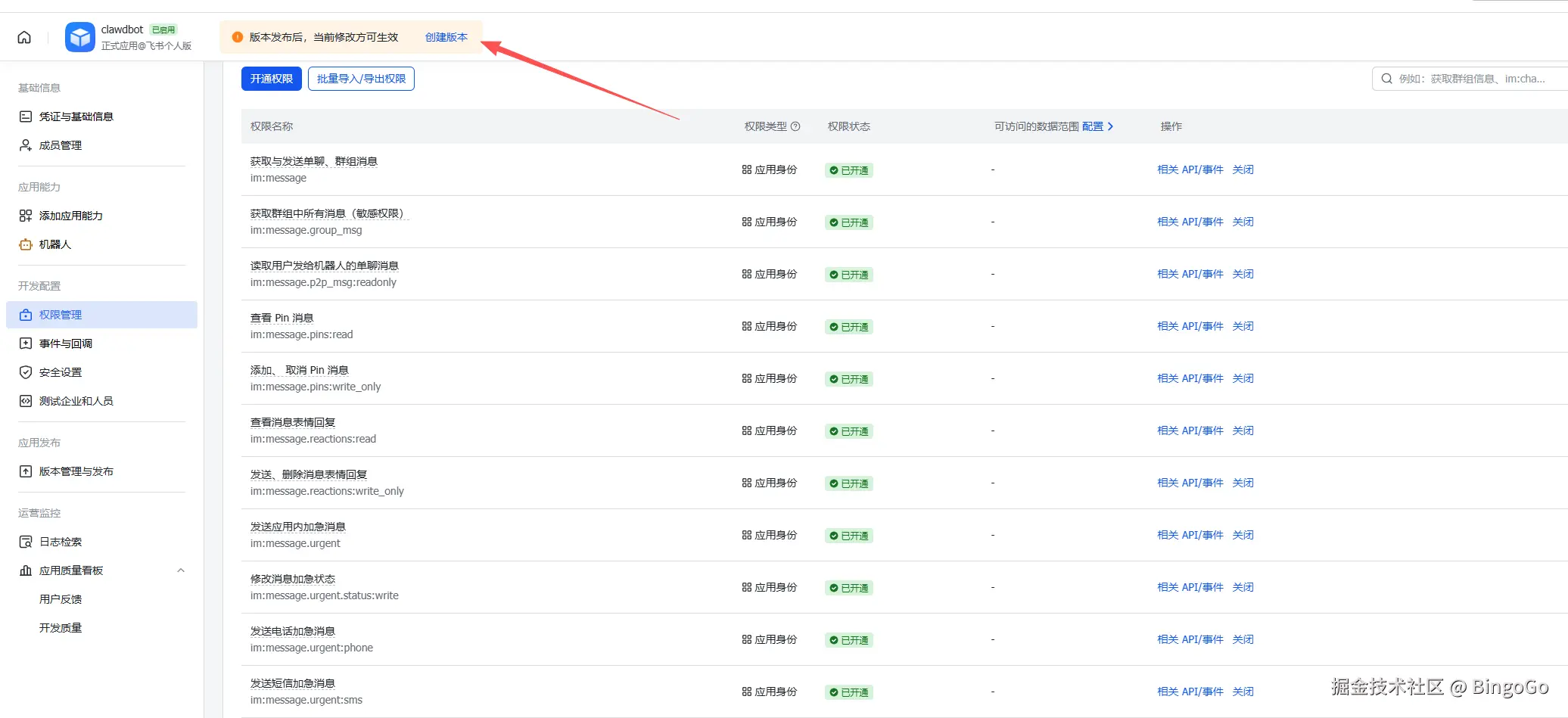Click the clawdbot app cube logo
This screenshot has height=718, width=1568.
[x=80, y=37]
